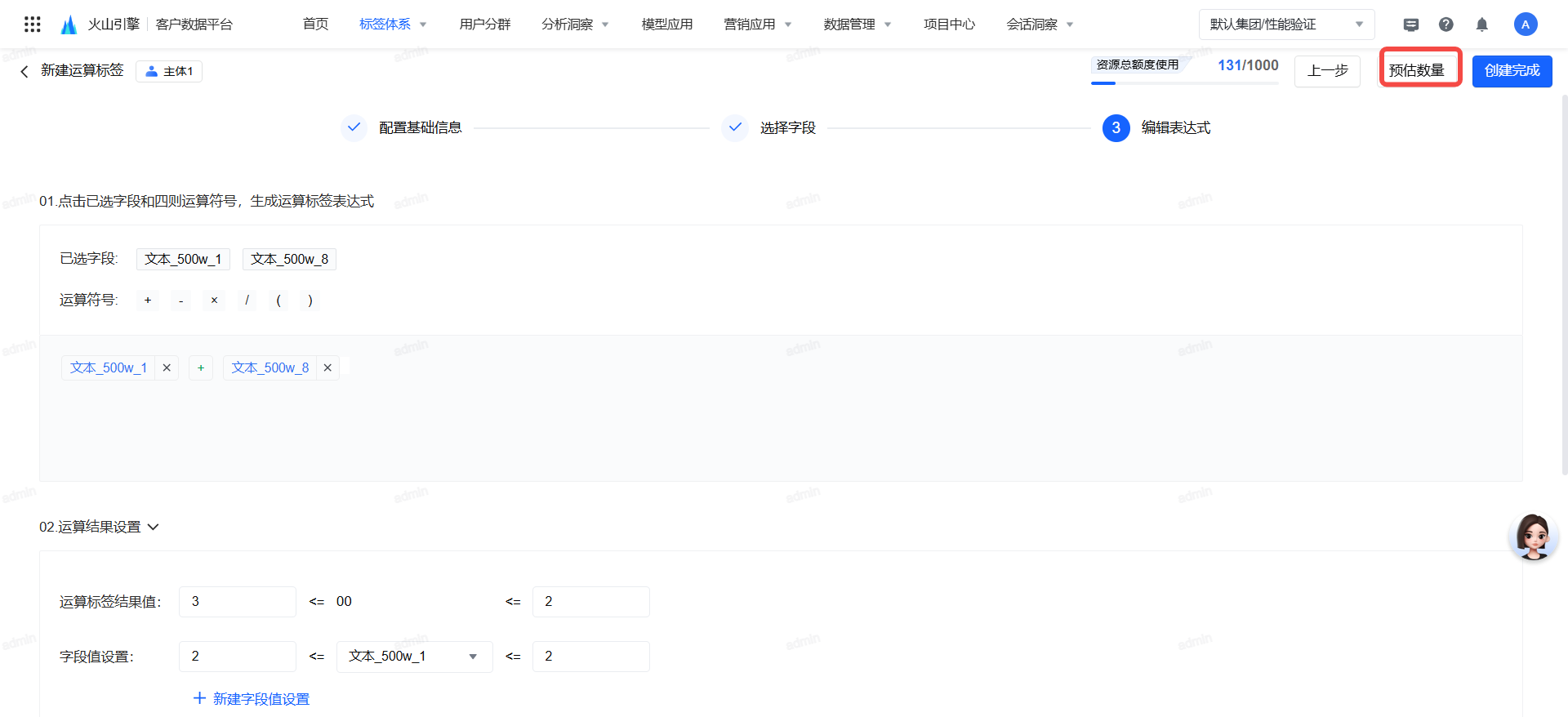Insert the minus operator
Viewport: 1568px width, 717px height.
click(x=181, y=301)
